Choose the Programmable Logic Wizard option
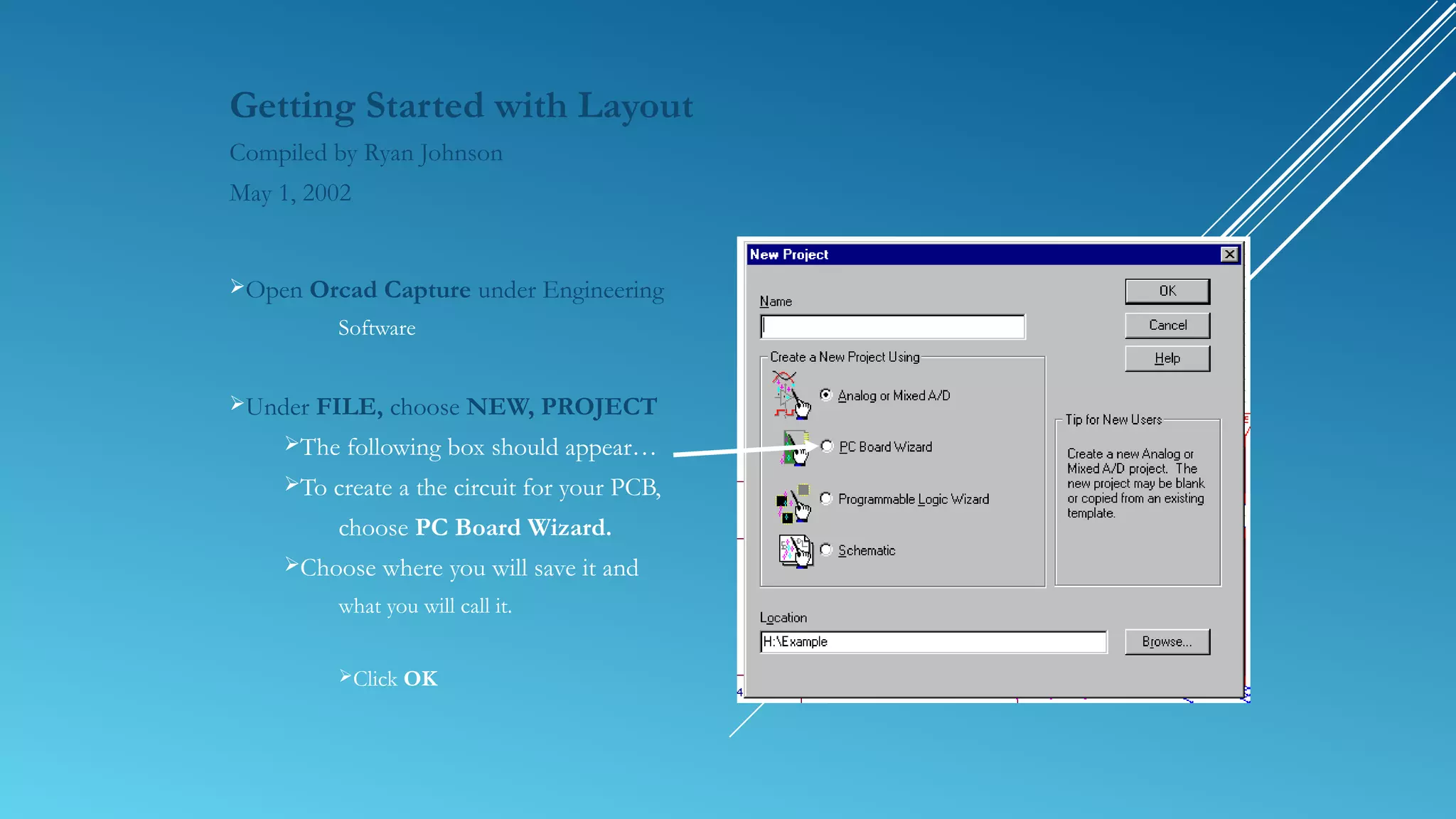 pyautogui.click(x=826, y=498)
